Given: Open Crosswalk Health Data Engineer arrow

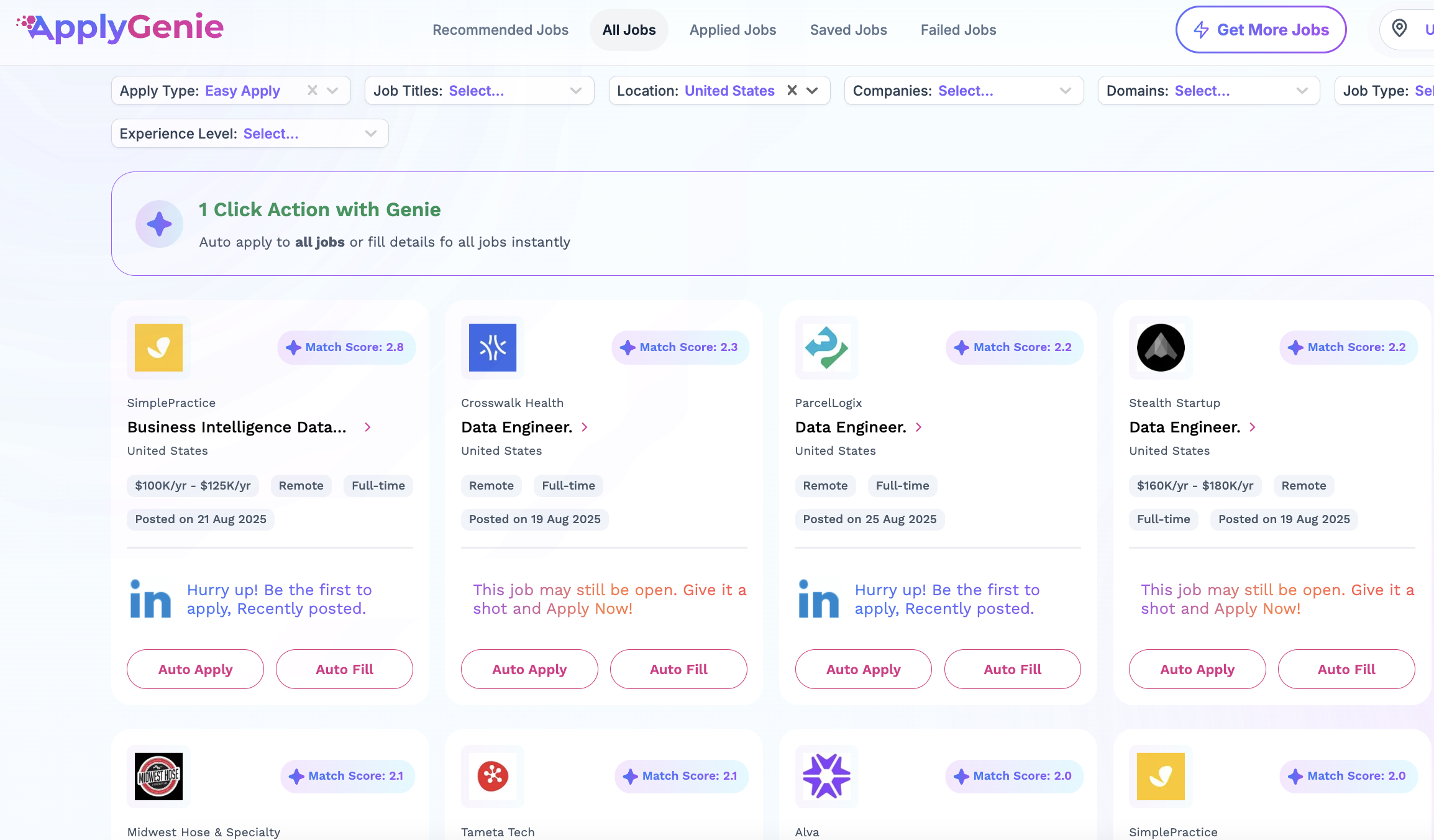Looking at the screenshot, I should tap(585, 427).
